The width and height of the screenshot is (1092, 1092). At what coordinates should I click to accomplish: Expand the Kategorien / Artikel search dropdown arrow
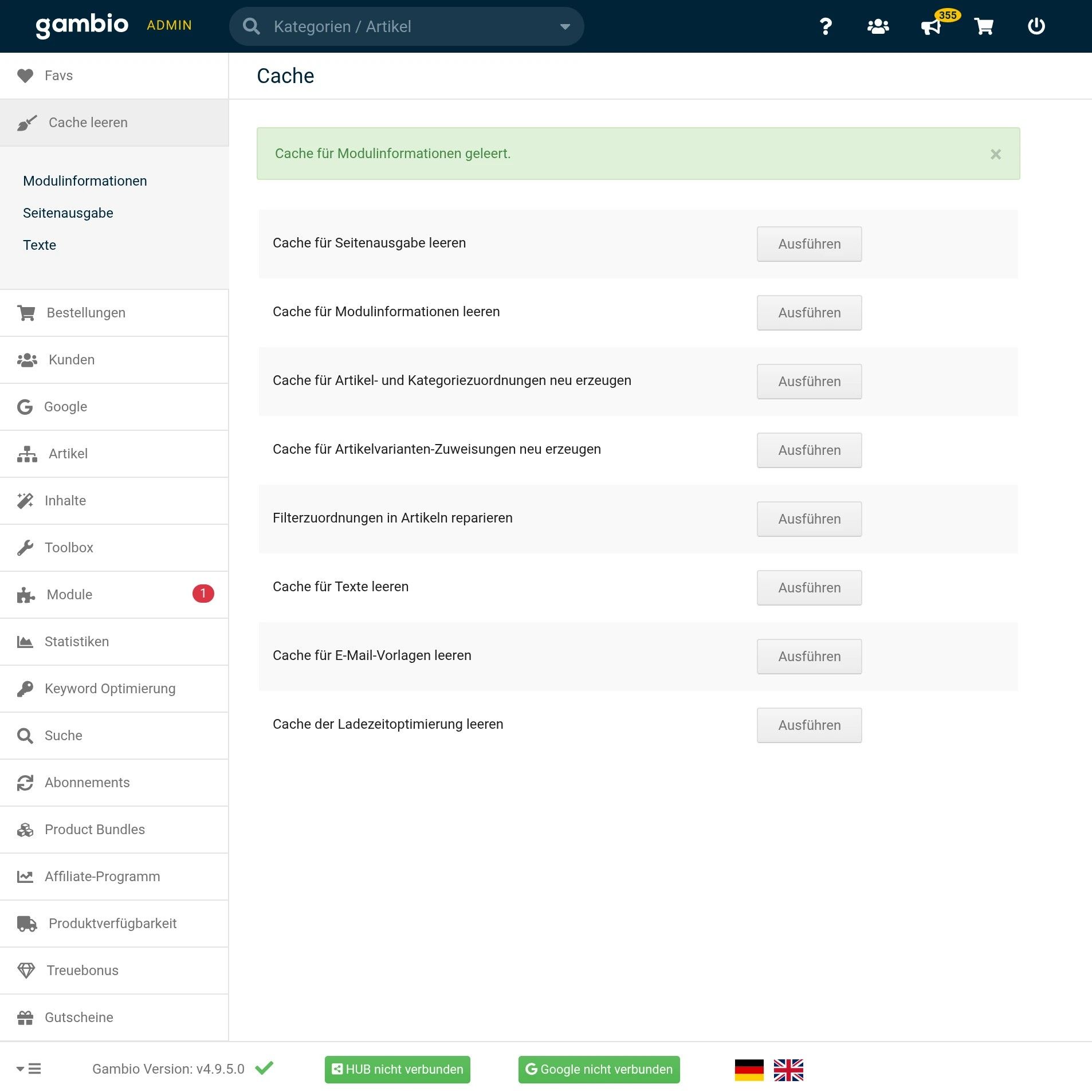565,27
